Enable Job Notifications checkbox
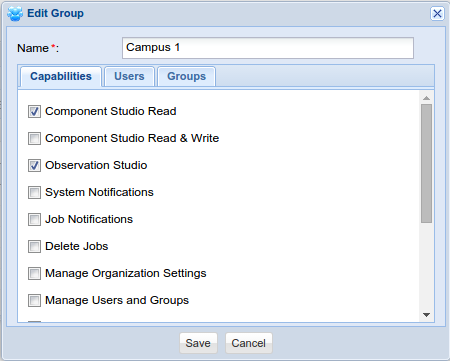Image resolution: width=450 pixels, height=361 pixels. 34,219
